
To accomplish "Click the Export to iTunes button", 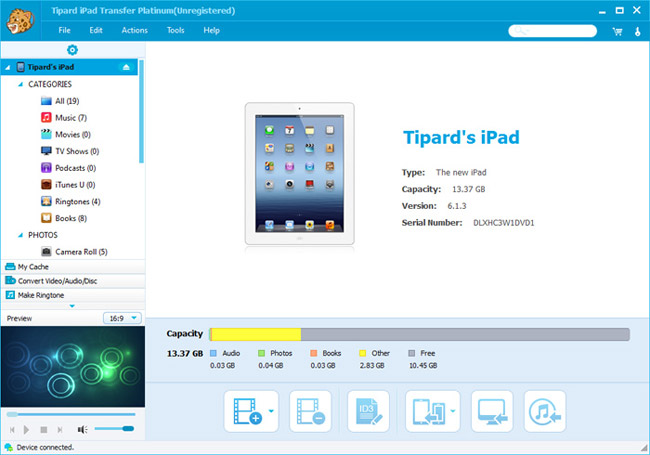I will pos(545,411).
